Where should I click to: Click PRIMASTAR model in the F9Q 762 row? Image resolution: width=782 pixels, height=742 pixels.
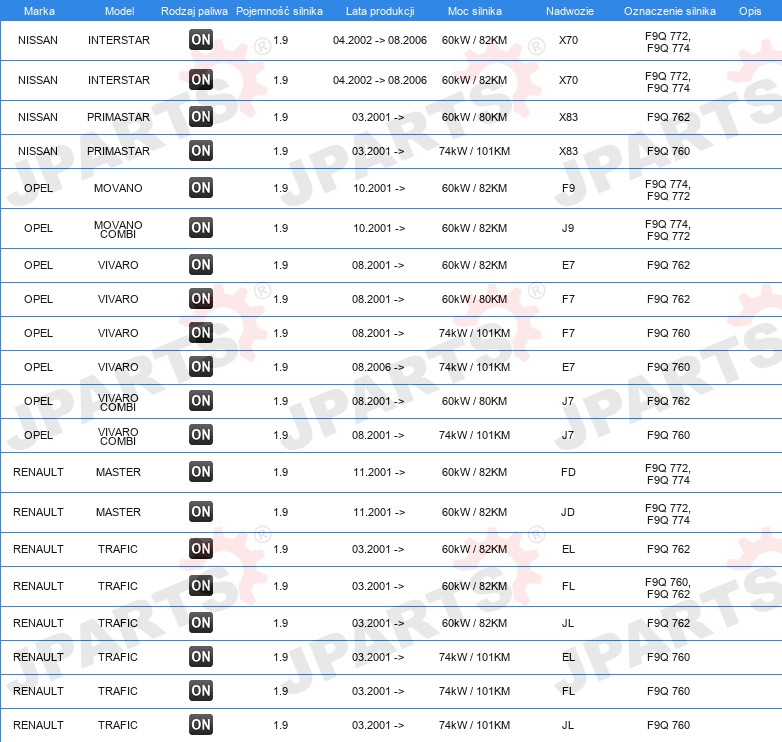click(118, 117)
